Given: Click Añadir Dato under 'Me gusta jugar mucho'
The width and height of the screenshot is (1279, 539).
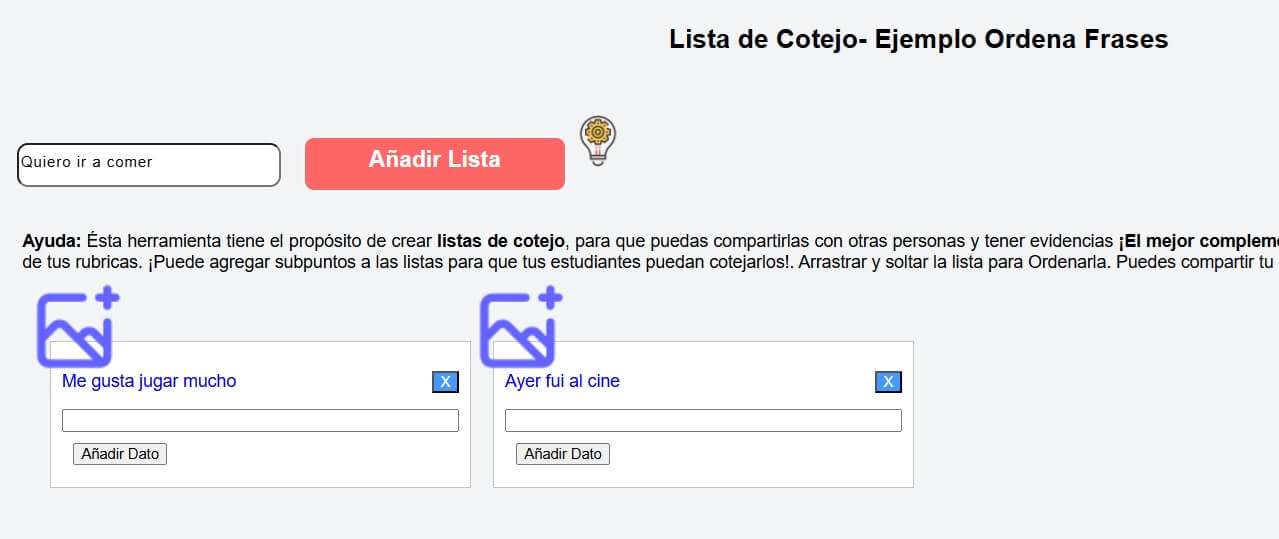Looking at the screenshot, I should [x=120, y=454].
